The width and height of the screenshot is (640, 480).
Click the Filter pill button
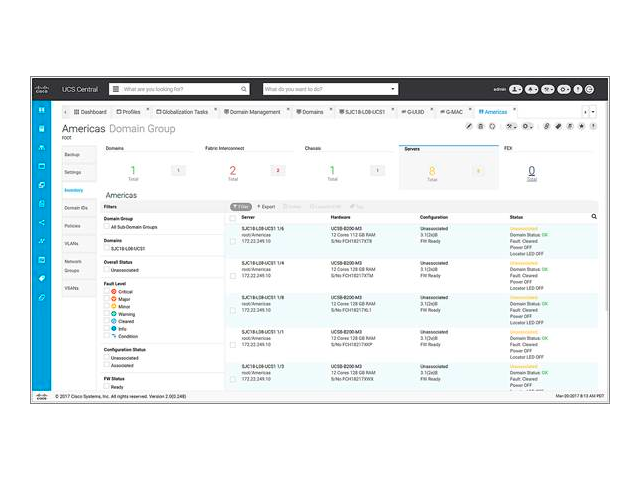241,207
